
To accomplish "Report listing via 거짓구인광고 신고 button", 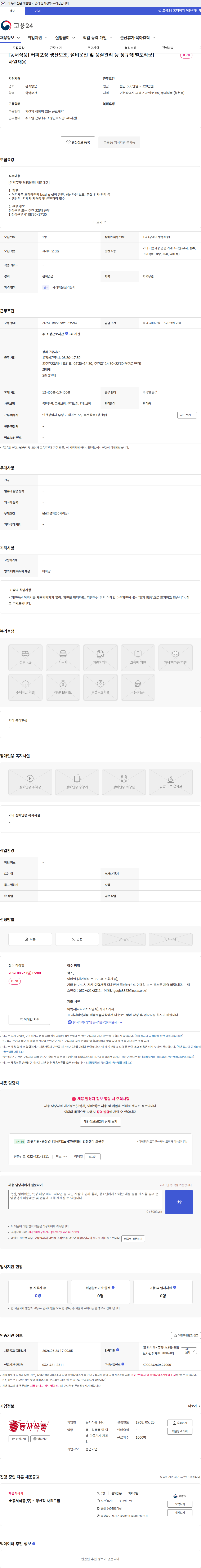I will [x=185, y=1335].
